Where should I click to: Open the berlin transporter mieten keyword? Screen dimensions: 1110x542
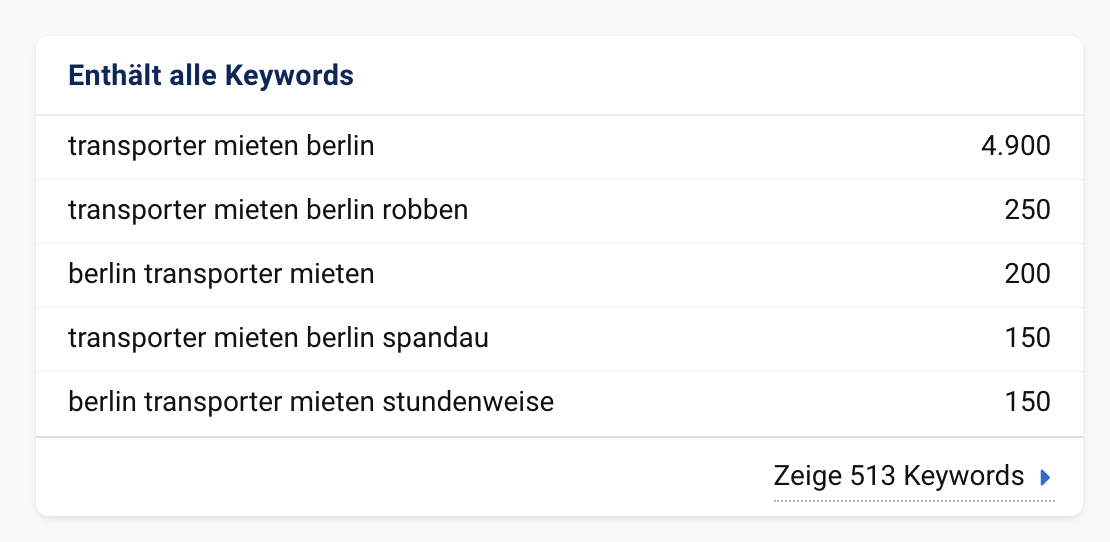(221, 274)
